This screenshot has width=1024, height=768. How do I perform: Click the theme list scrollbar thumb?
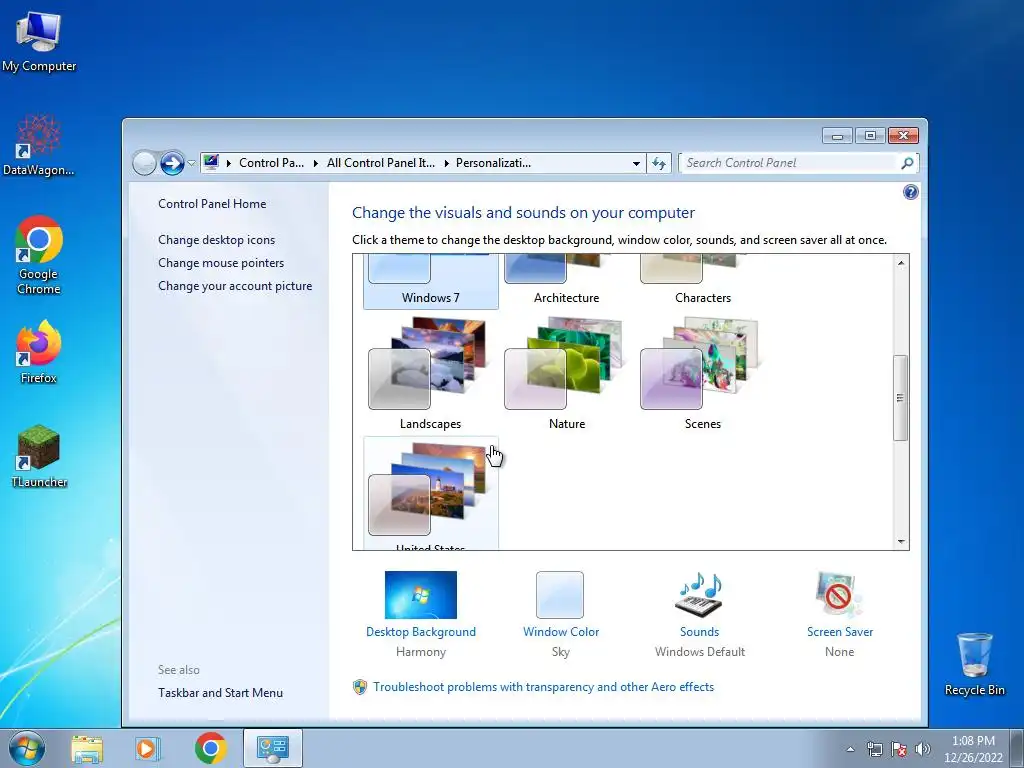pos(901,398)
